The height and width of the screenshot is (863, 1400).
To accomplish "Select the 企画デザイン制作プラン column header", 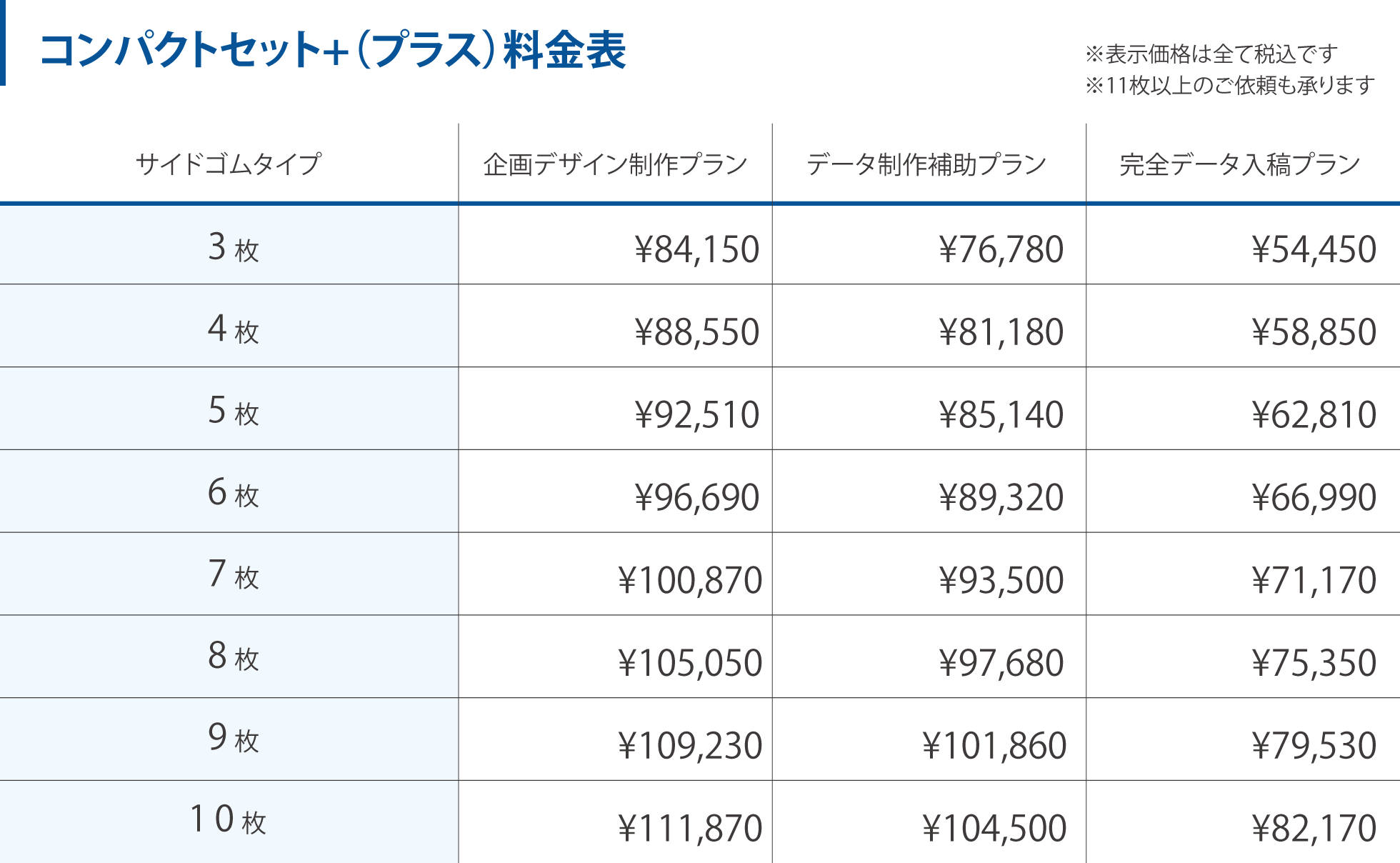I will (x=615, y=164).
